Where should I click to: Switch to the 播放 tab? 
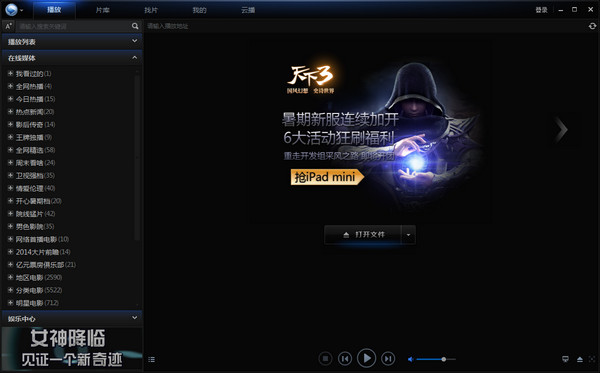pyautogui.click(x=54, y=10)
